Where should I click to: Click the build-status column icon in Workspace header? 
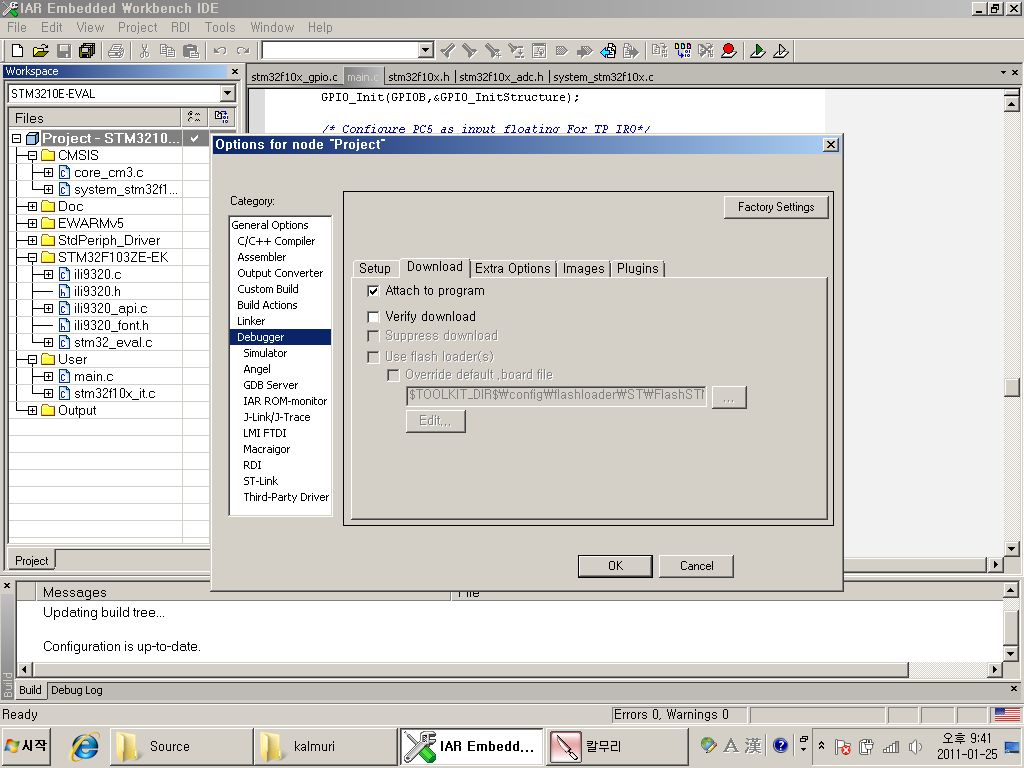pos(221,117)
